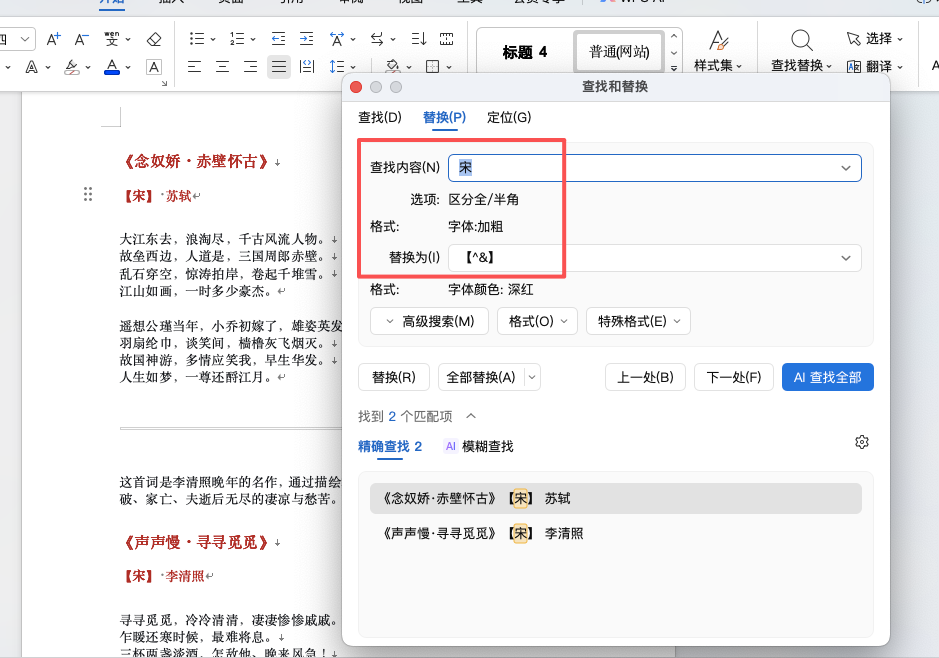Collapse the found matches list chevron
The height and width of the screenshot is (658, 939).
(471, 416)
